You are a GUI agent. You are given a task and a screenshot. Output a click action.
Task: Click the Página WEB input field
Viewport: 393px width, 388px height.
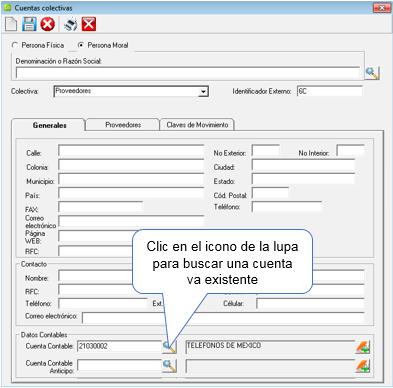pyautogui.click(x=96, y=236)
